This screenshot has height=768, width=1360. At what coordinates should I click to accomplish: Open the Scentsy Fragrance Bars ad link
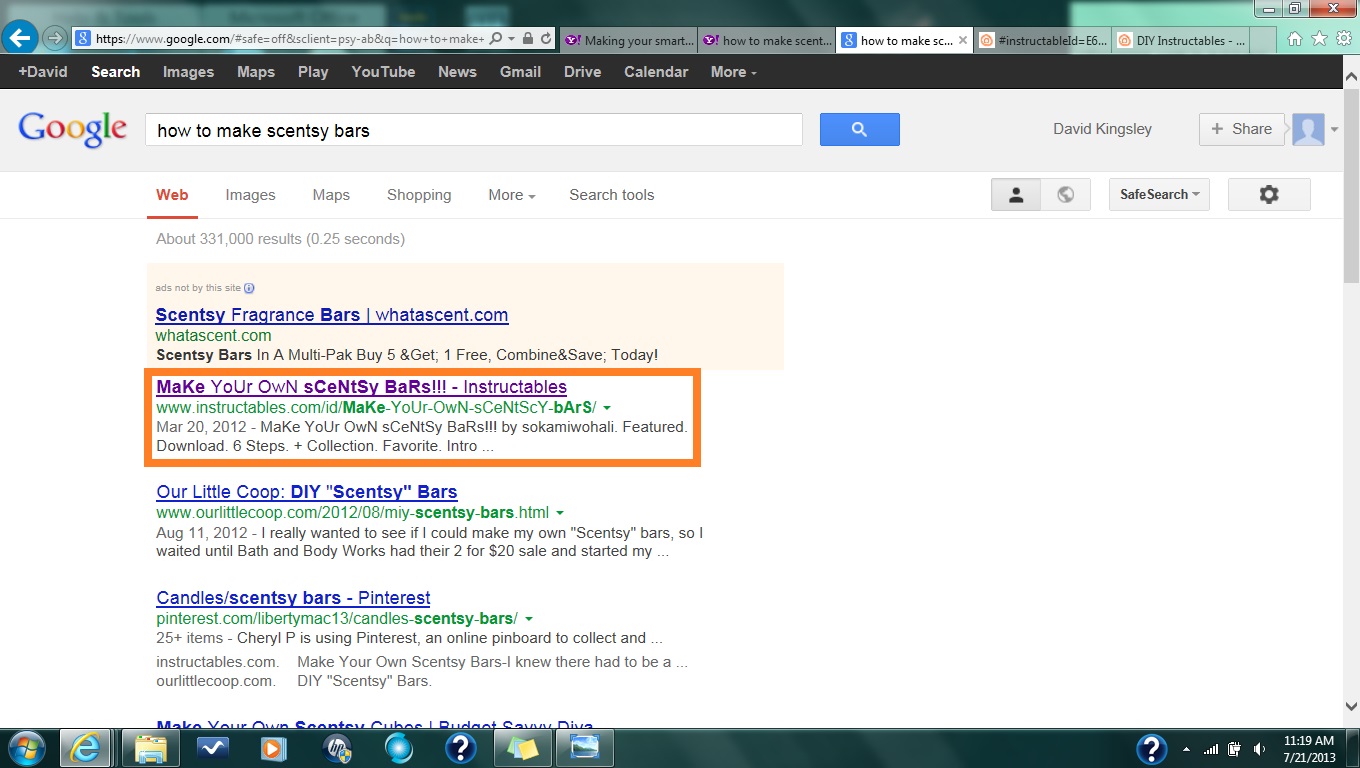coord(332,315)
